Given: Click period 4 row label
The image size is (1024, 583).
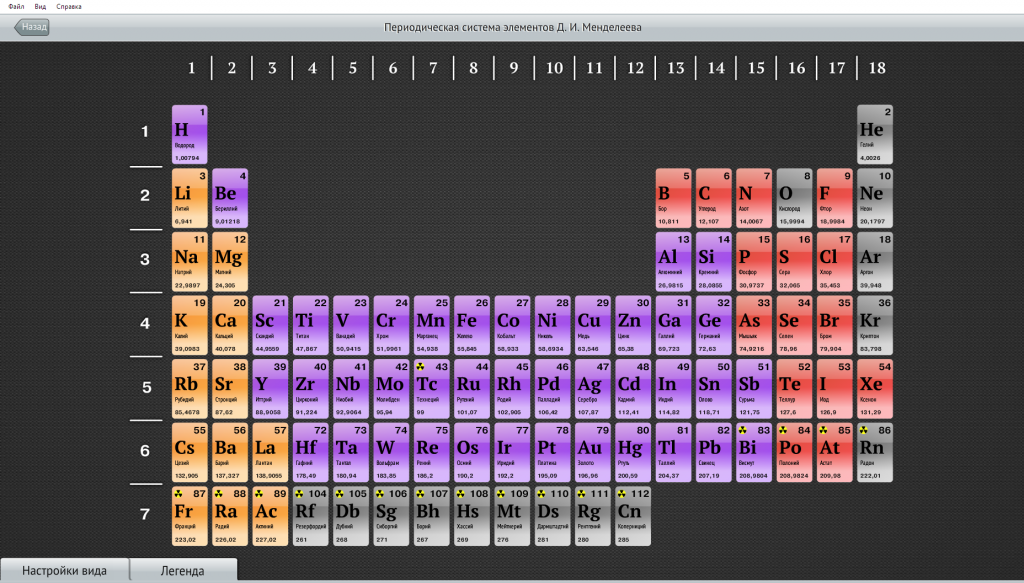Looking at the screenshot, I should pyautogui.click(x=145, y=324).
